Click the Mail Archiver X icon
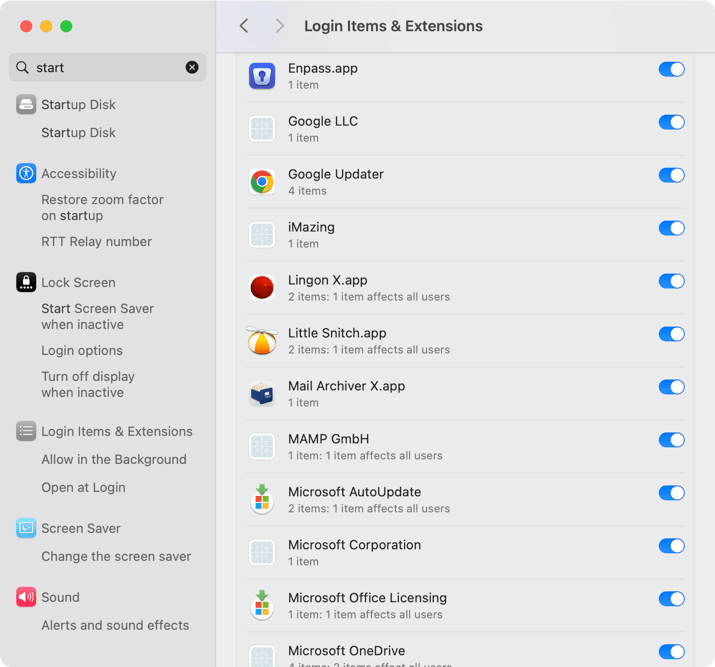This screenshot has width=715, height=667. [x=262, y=394]
